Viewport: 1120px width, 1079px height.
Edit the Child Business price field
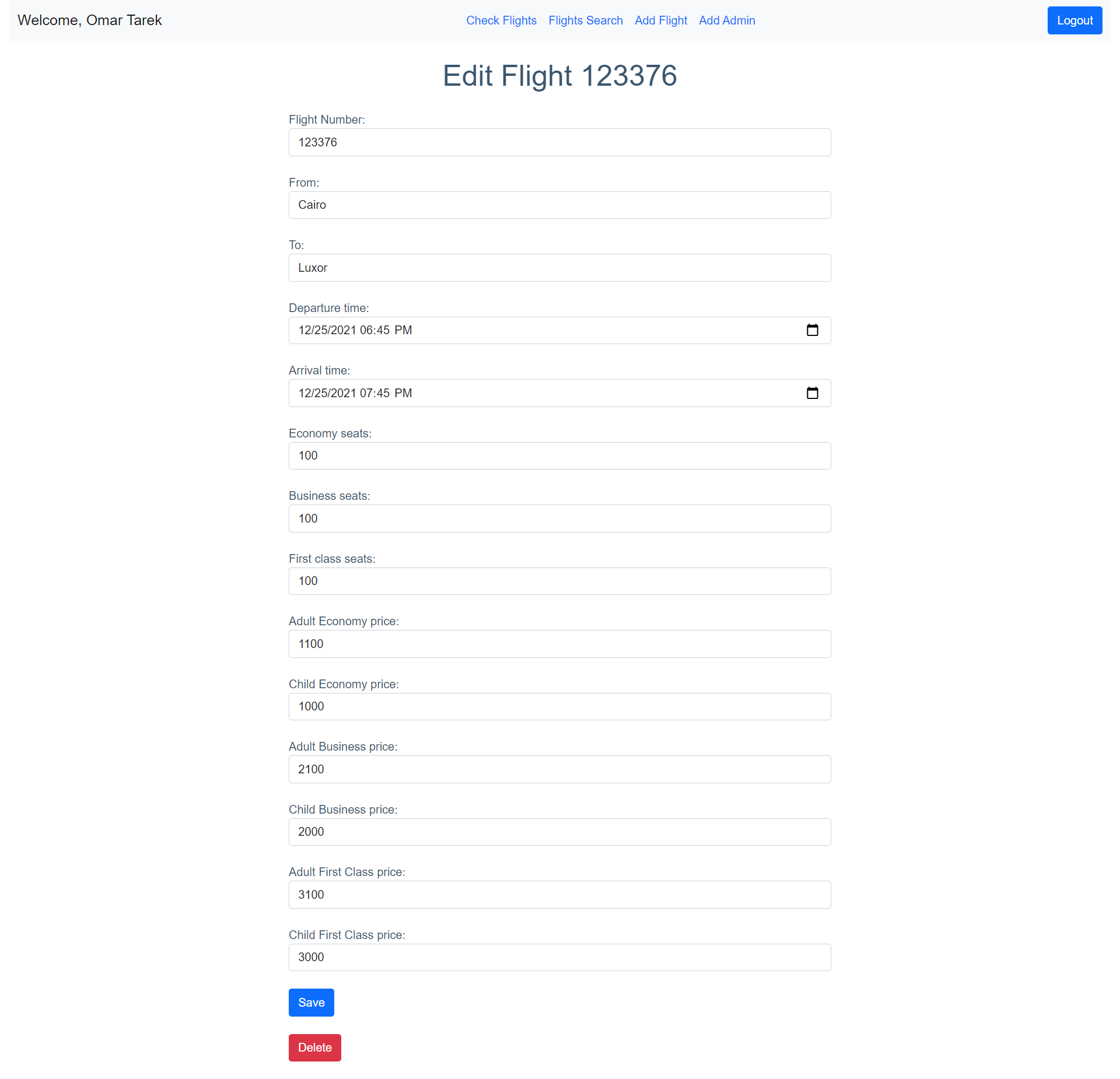559,831
